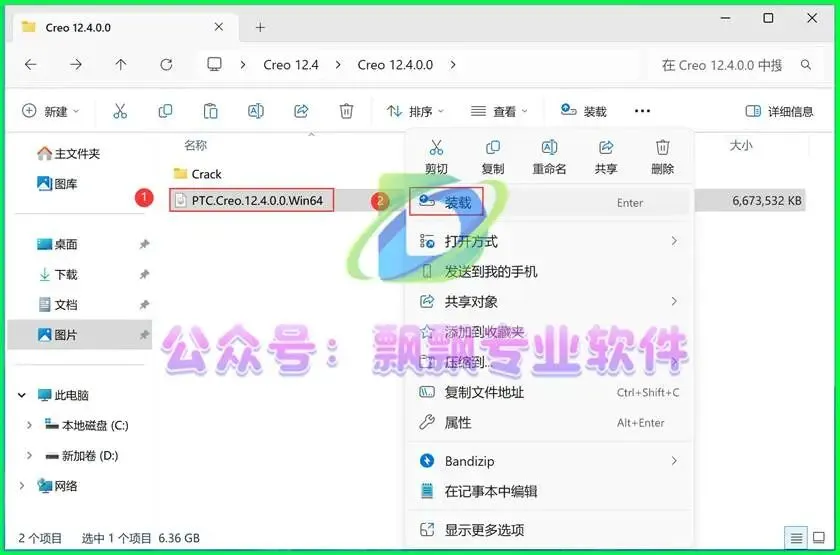
Task: Click the search magnifier icon
Action: point(805,65)
